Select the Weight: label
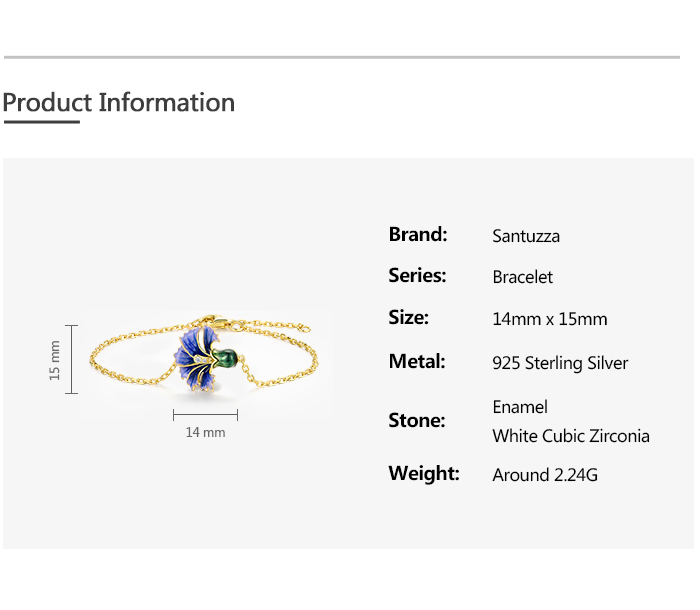 pos(424,473)
